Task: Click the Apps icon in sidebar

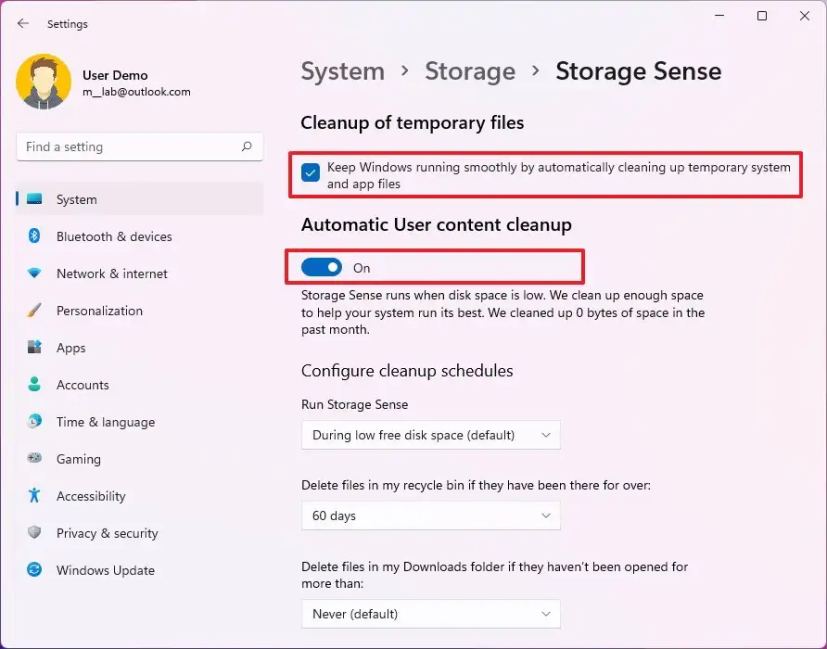Action: click(35, 348)
